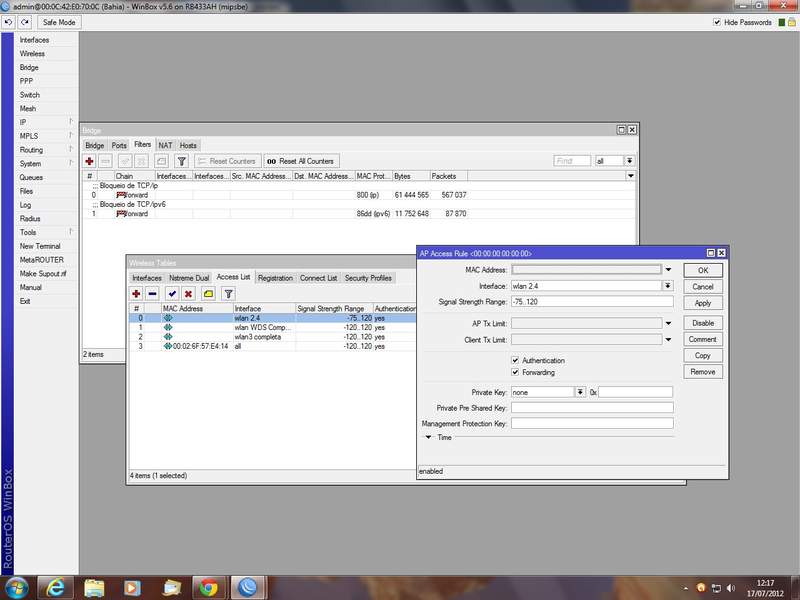Click the yellow comment icon in Wireless Tables
800x600 pixels.
[208, 294]
